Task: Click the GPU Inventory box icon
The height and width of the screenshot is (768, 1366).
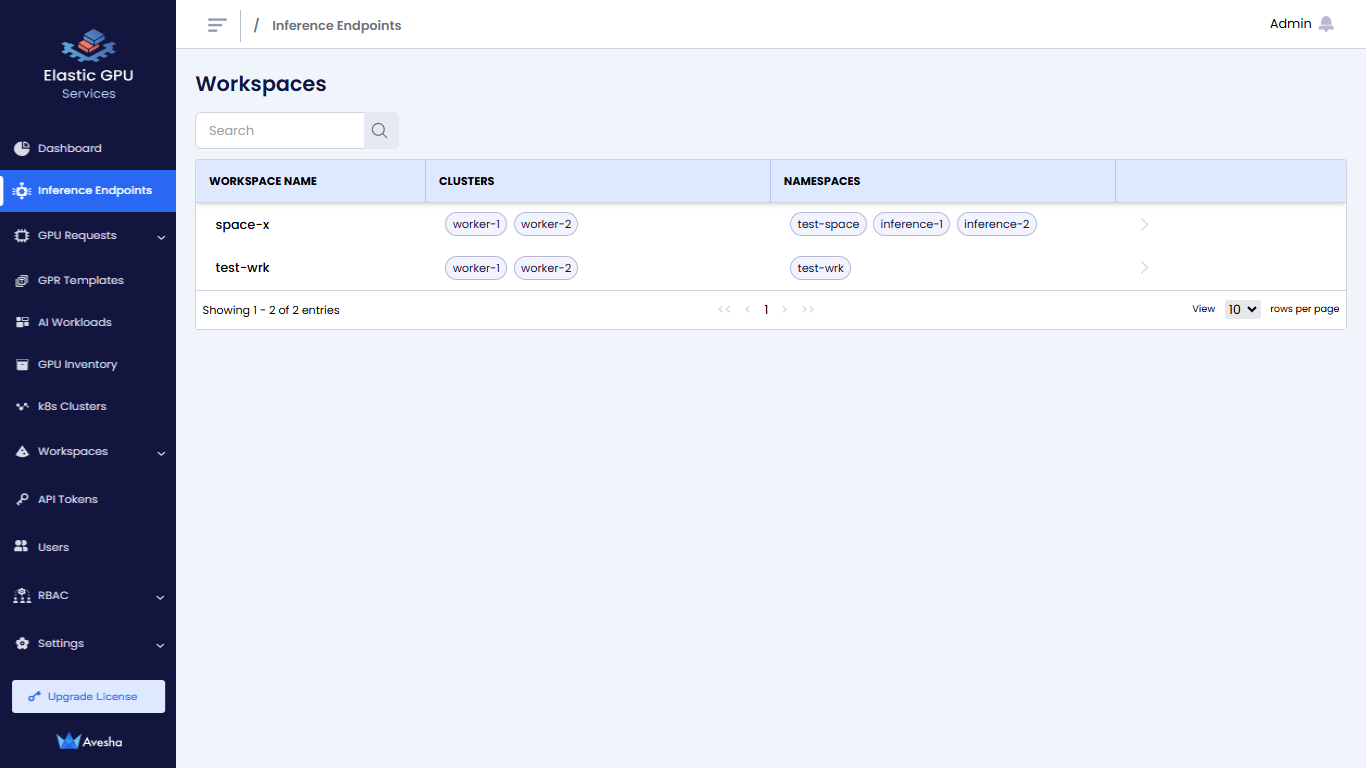Action: point(22,365)
